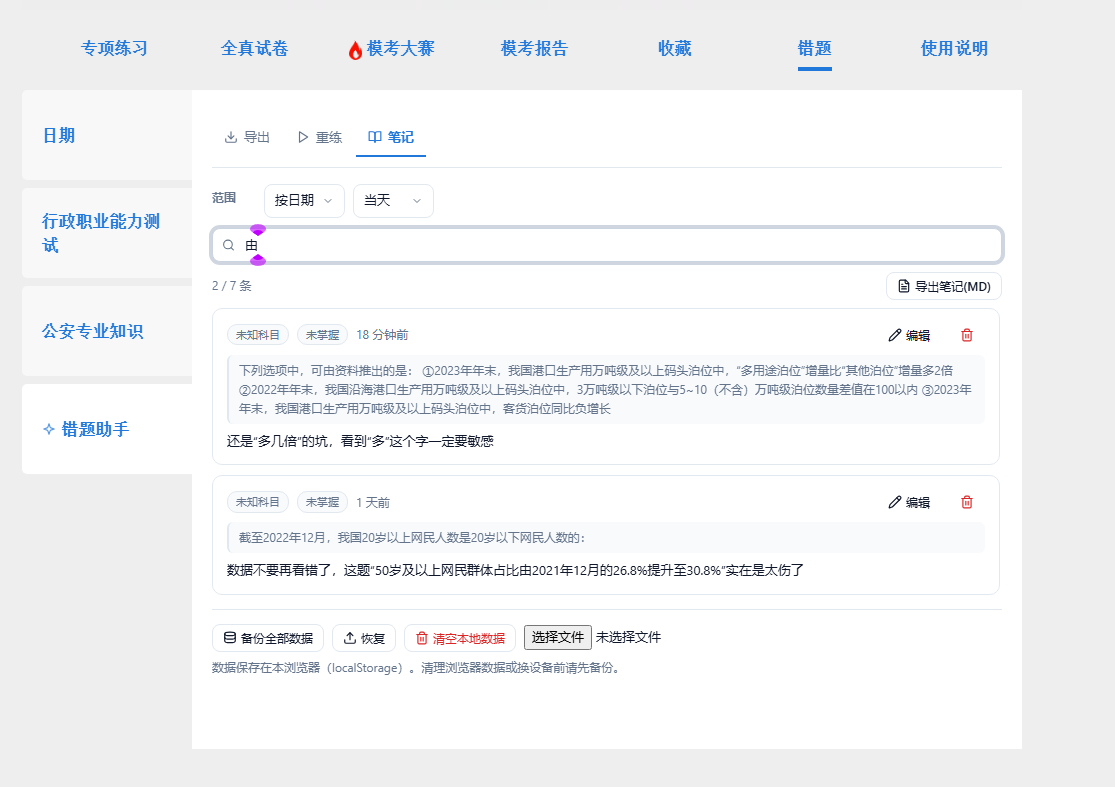
Task: Click the 未选择文件 label
Action: [x=629, y=638]
